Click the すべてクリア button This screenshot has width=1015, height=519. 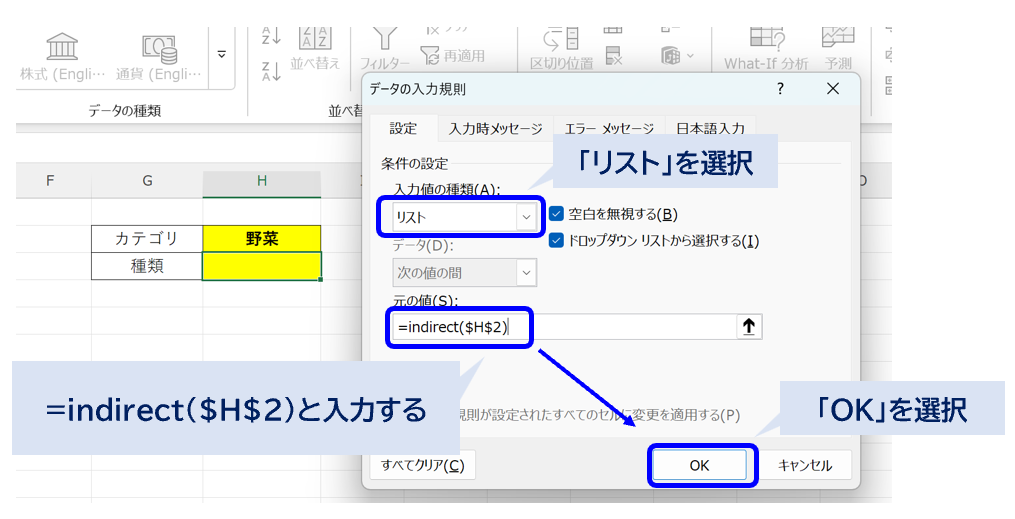423,465
